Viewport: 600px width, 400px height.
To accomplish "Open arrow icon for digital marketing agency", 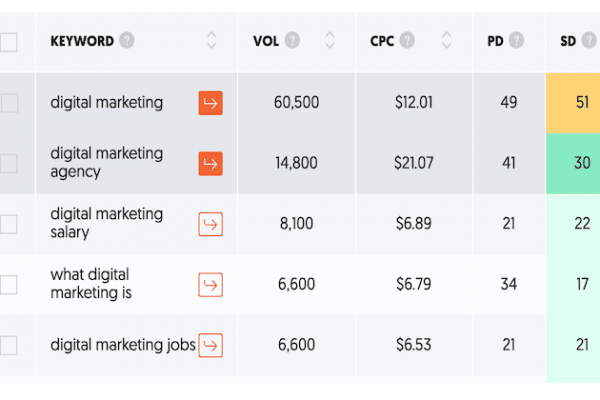I will pos(210,163).
